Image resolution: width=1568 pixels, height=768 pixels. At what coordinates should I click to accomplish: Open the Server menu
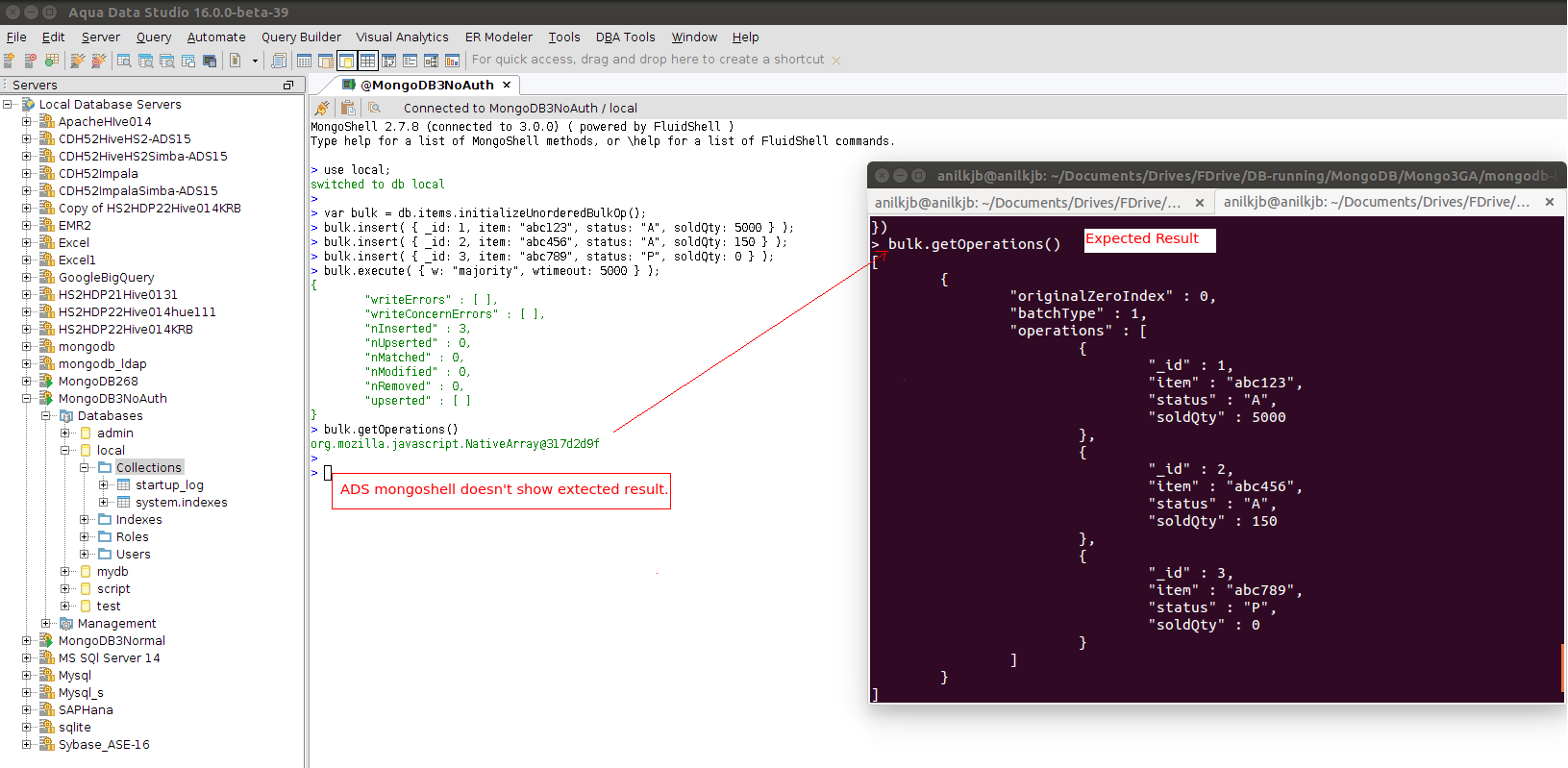click(101, 37)
